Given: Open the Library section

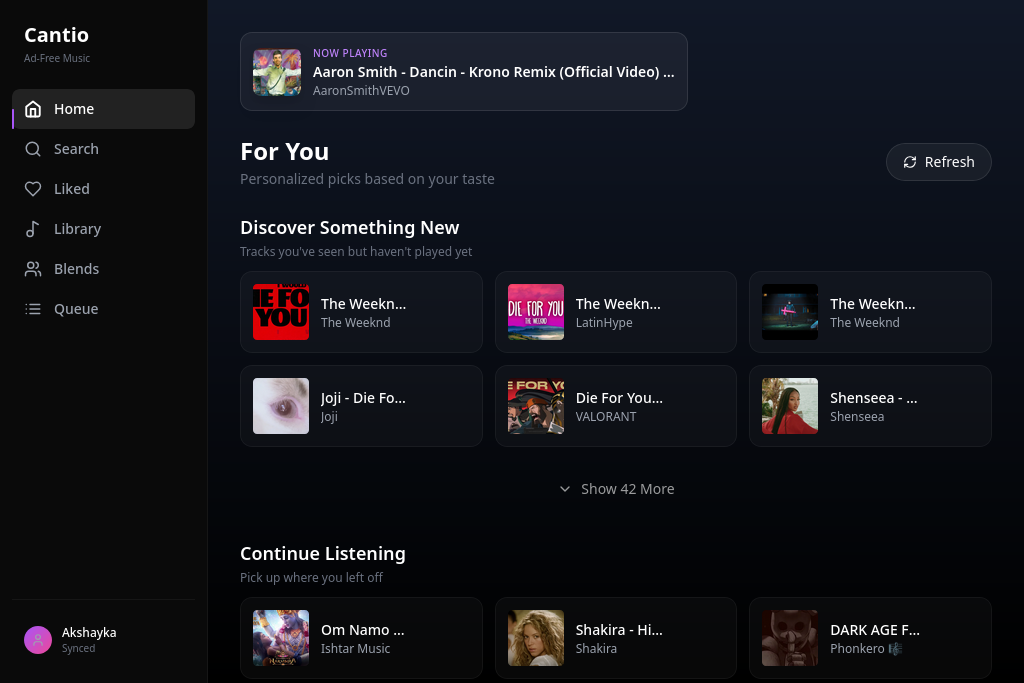Looking at the screenshot, I should (x=103, y=229).
